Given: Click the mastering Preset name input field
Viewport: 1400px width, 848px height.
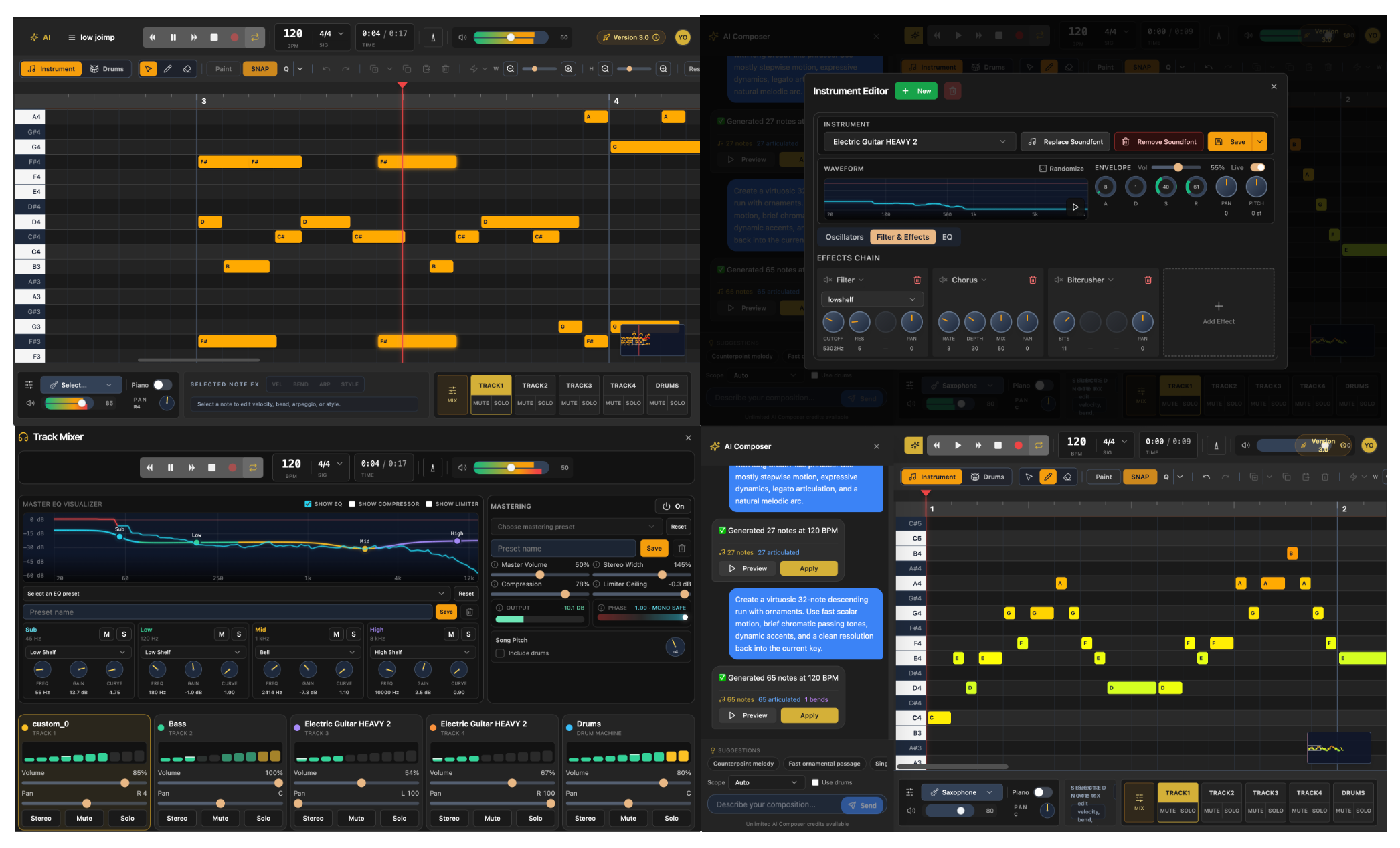Looking at the screenshot, I should 563,548.
